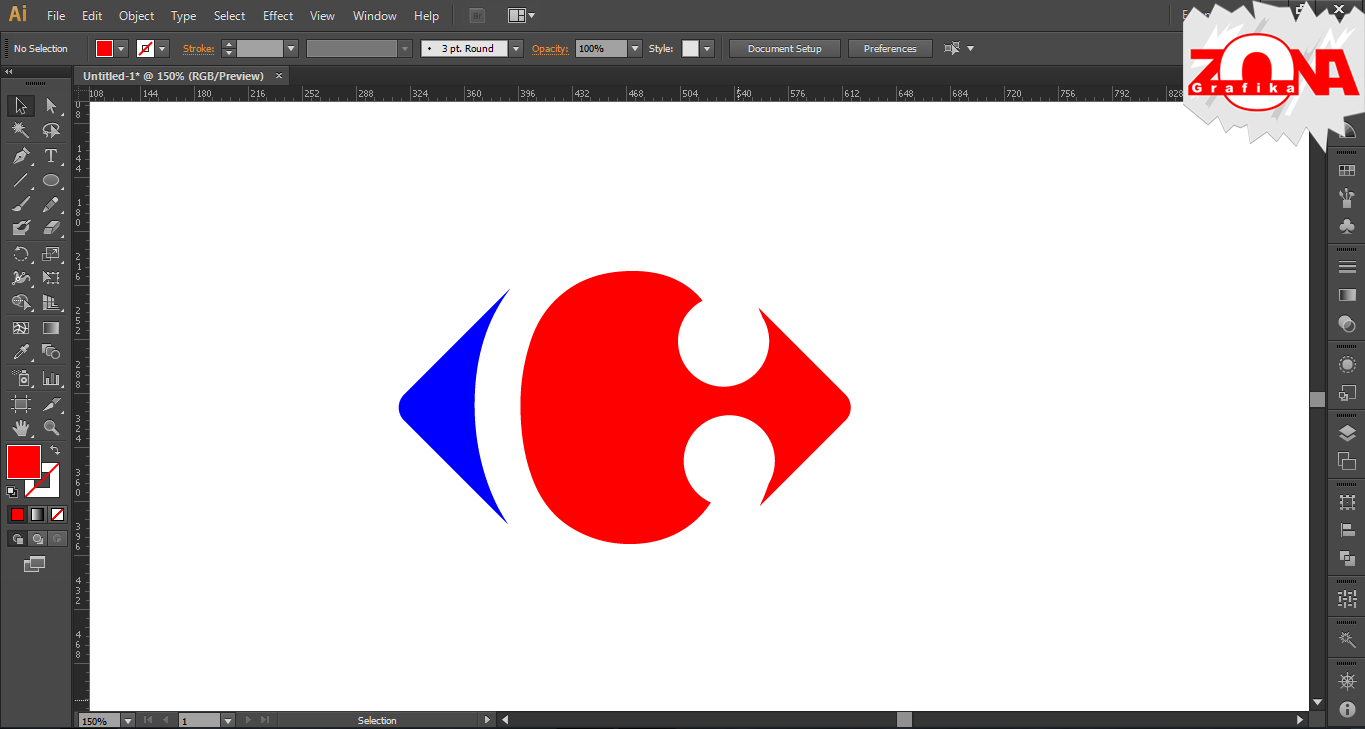Image resolution: width=1365 pixels, height=729 pixels.
Task: Switch to the Untitled-1 document tab
Action: point(174,76)
